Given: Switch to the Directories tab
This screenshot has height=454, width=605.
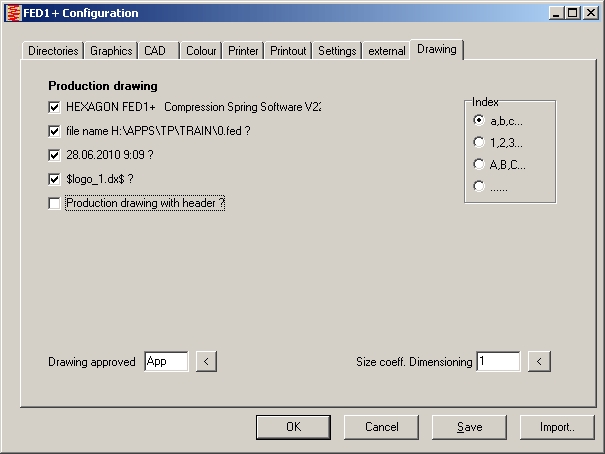Looking at the screenshot, I should coord(52,51).
